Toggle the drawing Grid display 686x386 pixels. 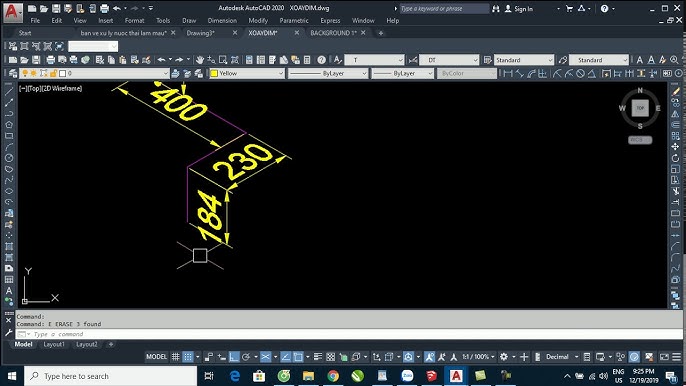175,357
